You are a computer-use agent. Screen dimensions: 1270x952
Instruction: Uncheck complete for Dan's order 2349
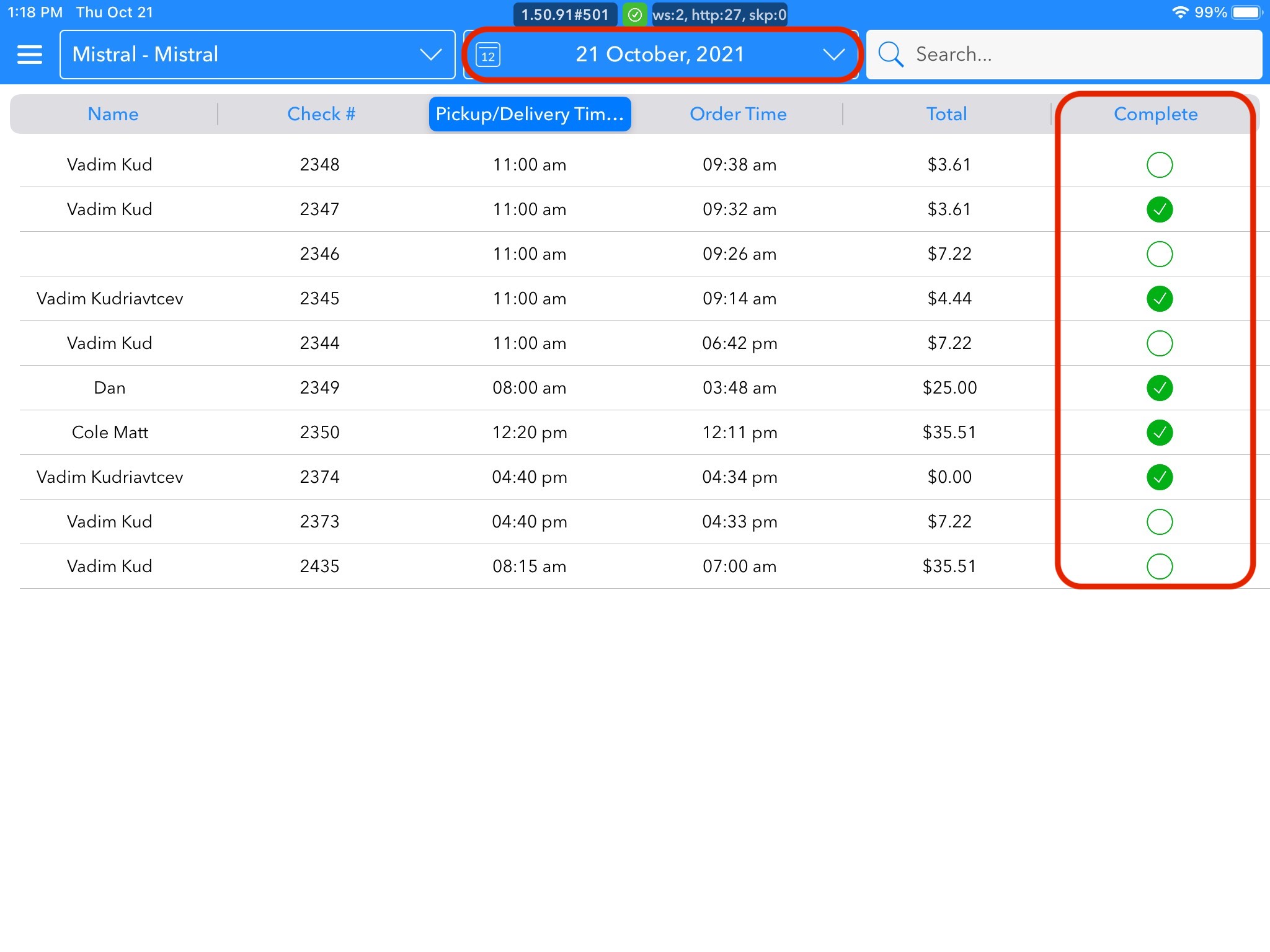pos(1159,388)
